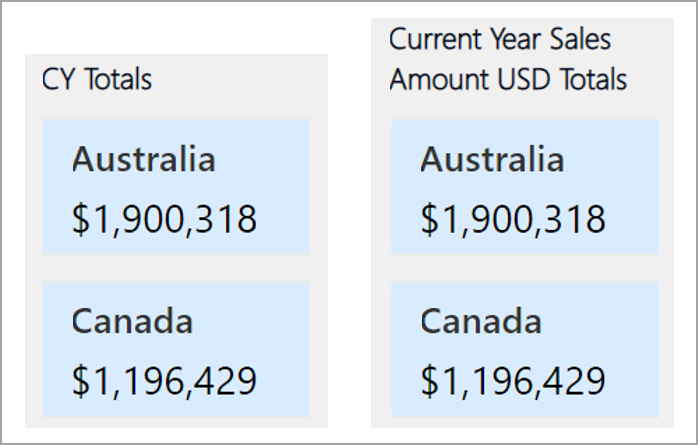Click $1,900,318 value in Current Year Sales visual
Screen dimensions: 698x445
pyautogui.click(x=513, y=219)
